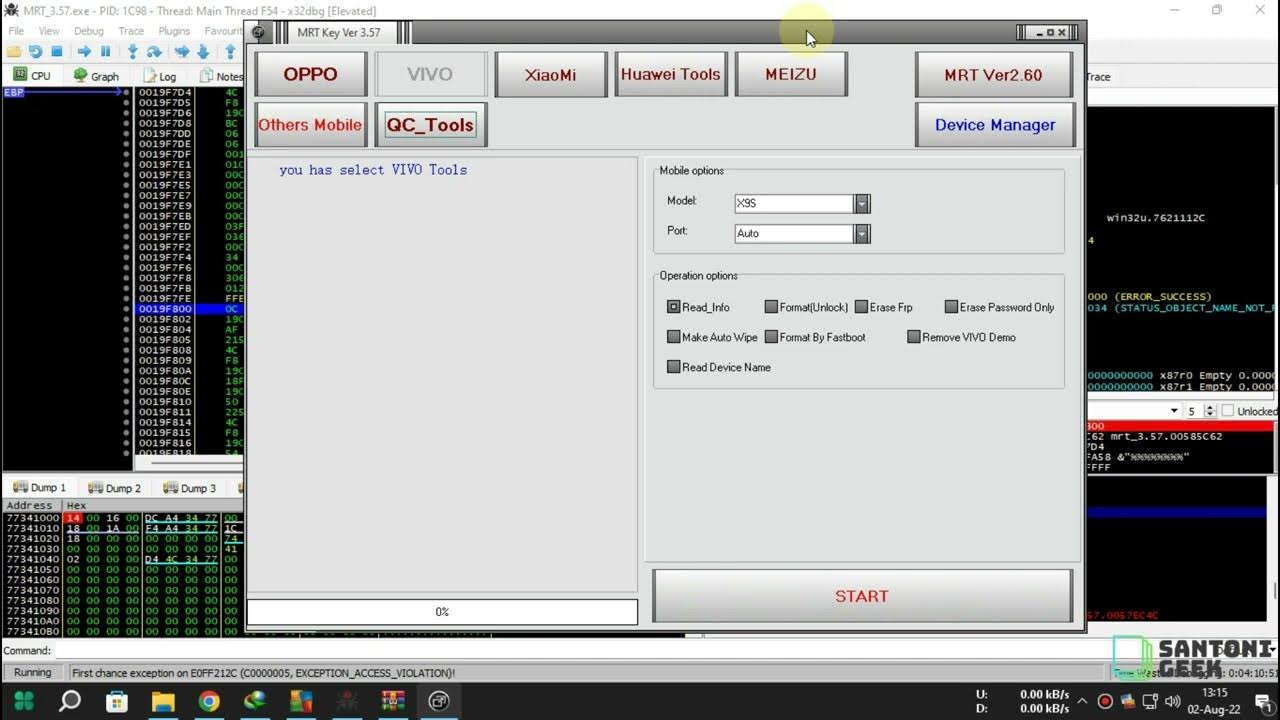Select the Dump 2 tab
The height and width of the screenshot is (720, 1280).
(115, 488)
